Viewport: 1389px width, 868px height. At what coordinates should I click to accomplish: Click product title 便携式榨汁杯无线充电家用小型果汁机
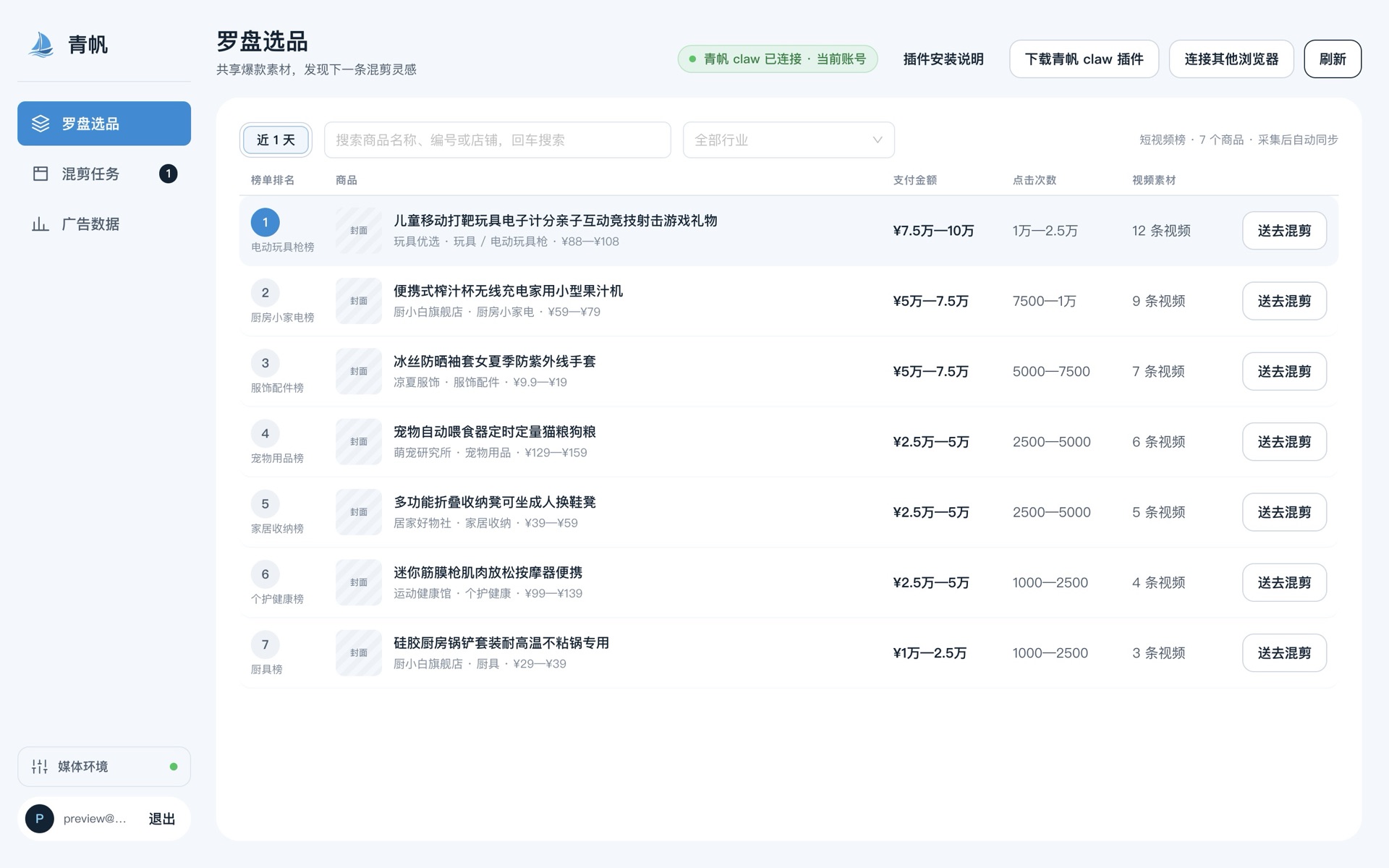(x=508, y=291)
